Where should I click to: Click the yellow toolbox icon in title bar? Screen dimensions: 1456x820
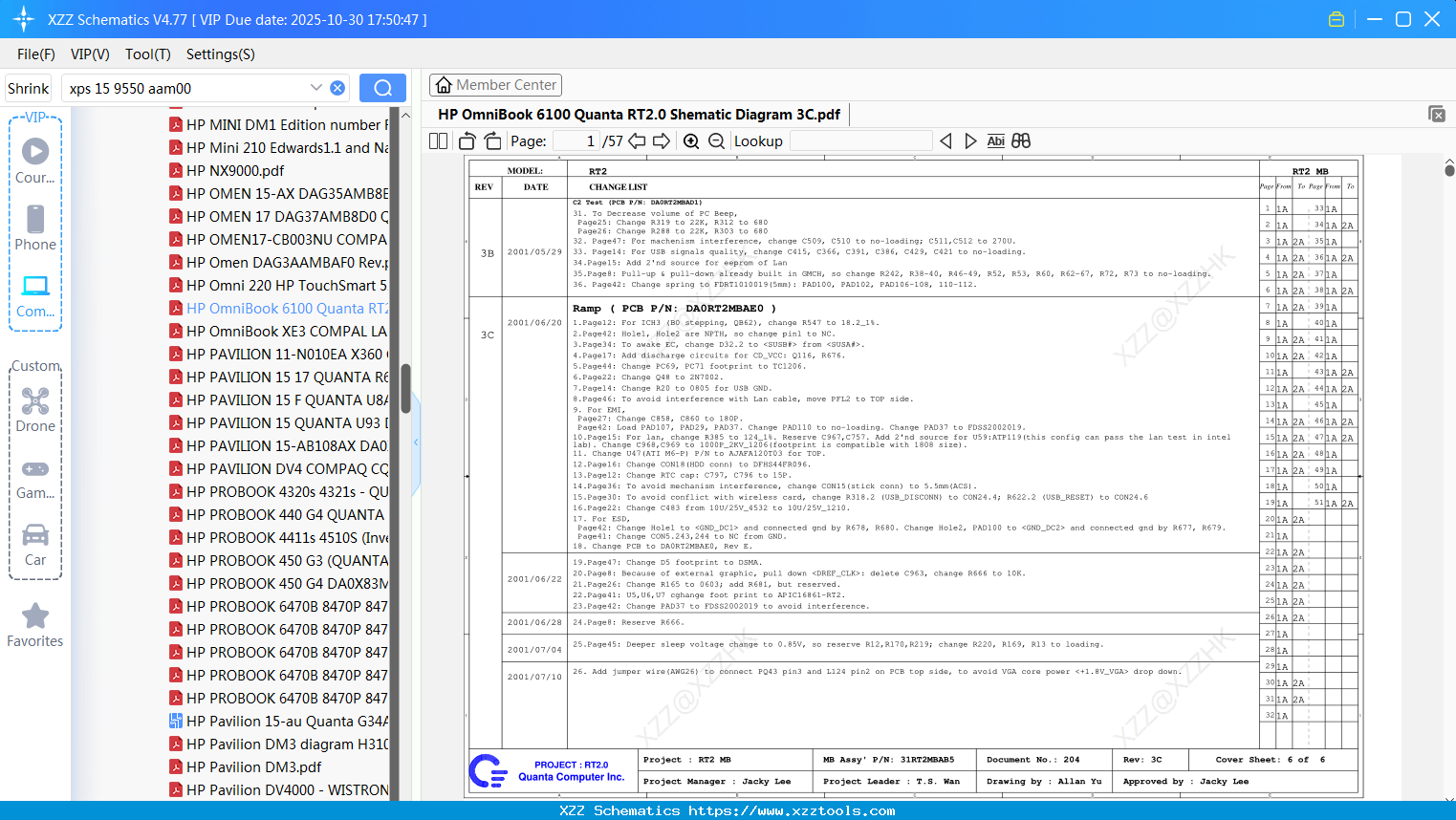coord(1336,19)
